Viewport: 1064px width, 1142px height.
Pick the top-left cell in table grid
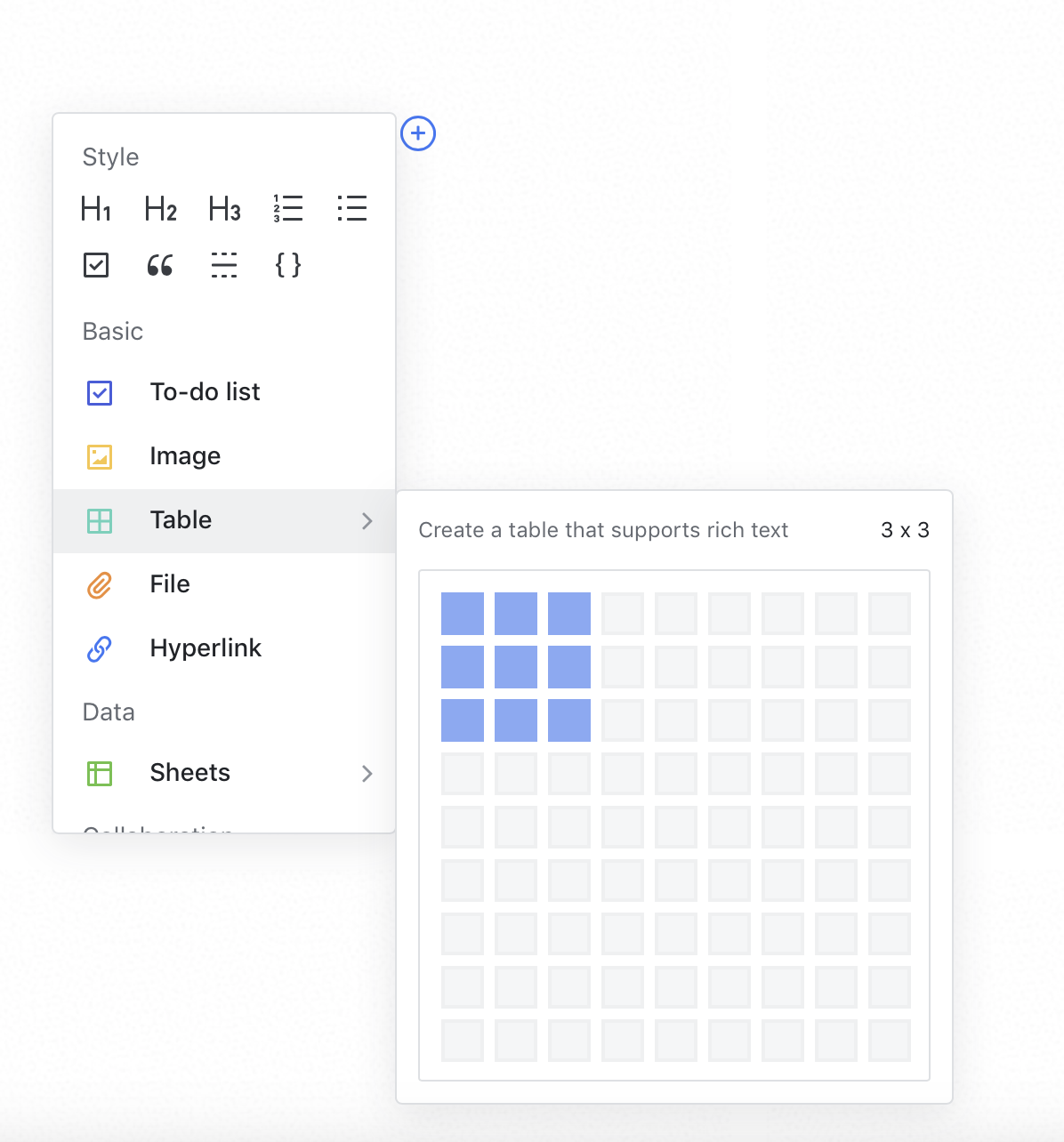coord(463,614)
